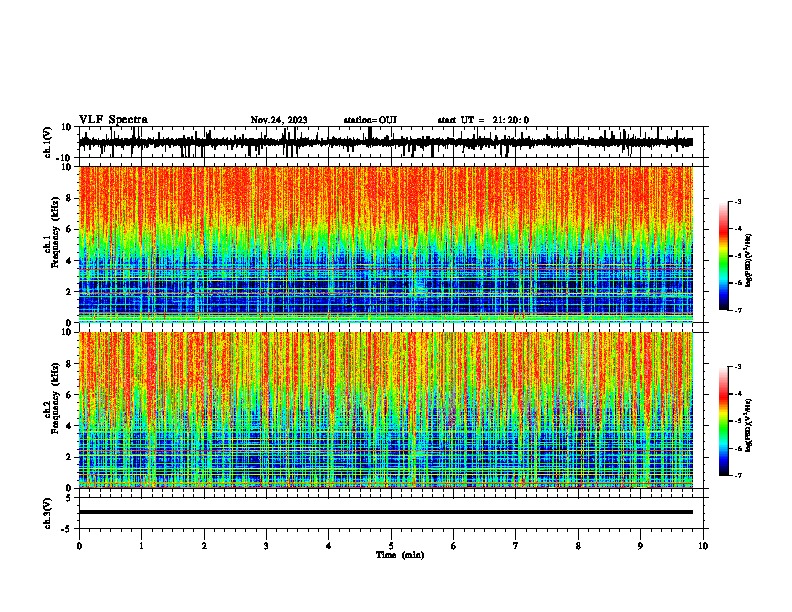This screenshot has width=792, height=612.
Task: Click the ch.1 PSD color bar
Action: pos(723,256)
